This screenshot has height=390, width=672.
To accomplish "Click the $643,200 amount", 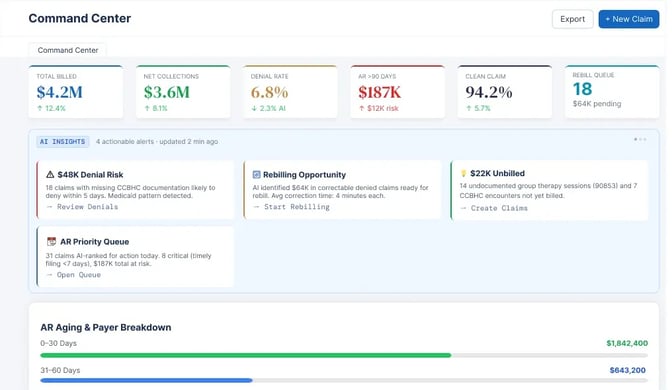I will tap(627, 370).
